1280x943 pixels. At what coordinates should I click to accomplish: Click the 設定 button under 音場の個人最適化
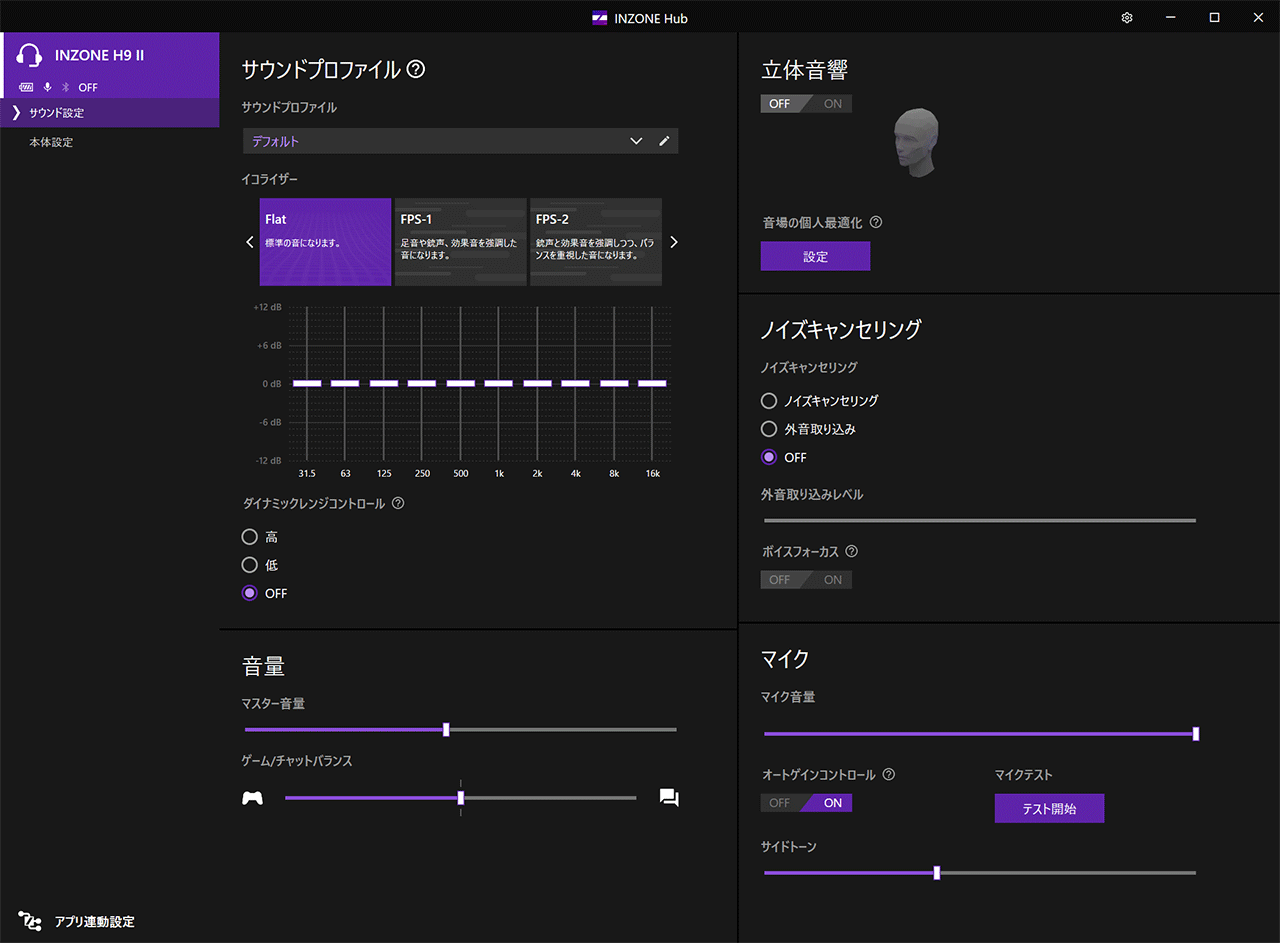coord(815,257)
